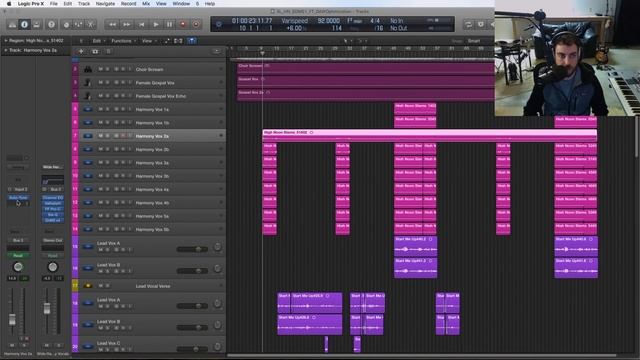The height and width of the screenshot is (360, 640).
Task: Open the LCD display mode button
Action: click(x=219, y=24)
